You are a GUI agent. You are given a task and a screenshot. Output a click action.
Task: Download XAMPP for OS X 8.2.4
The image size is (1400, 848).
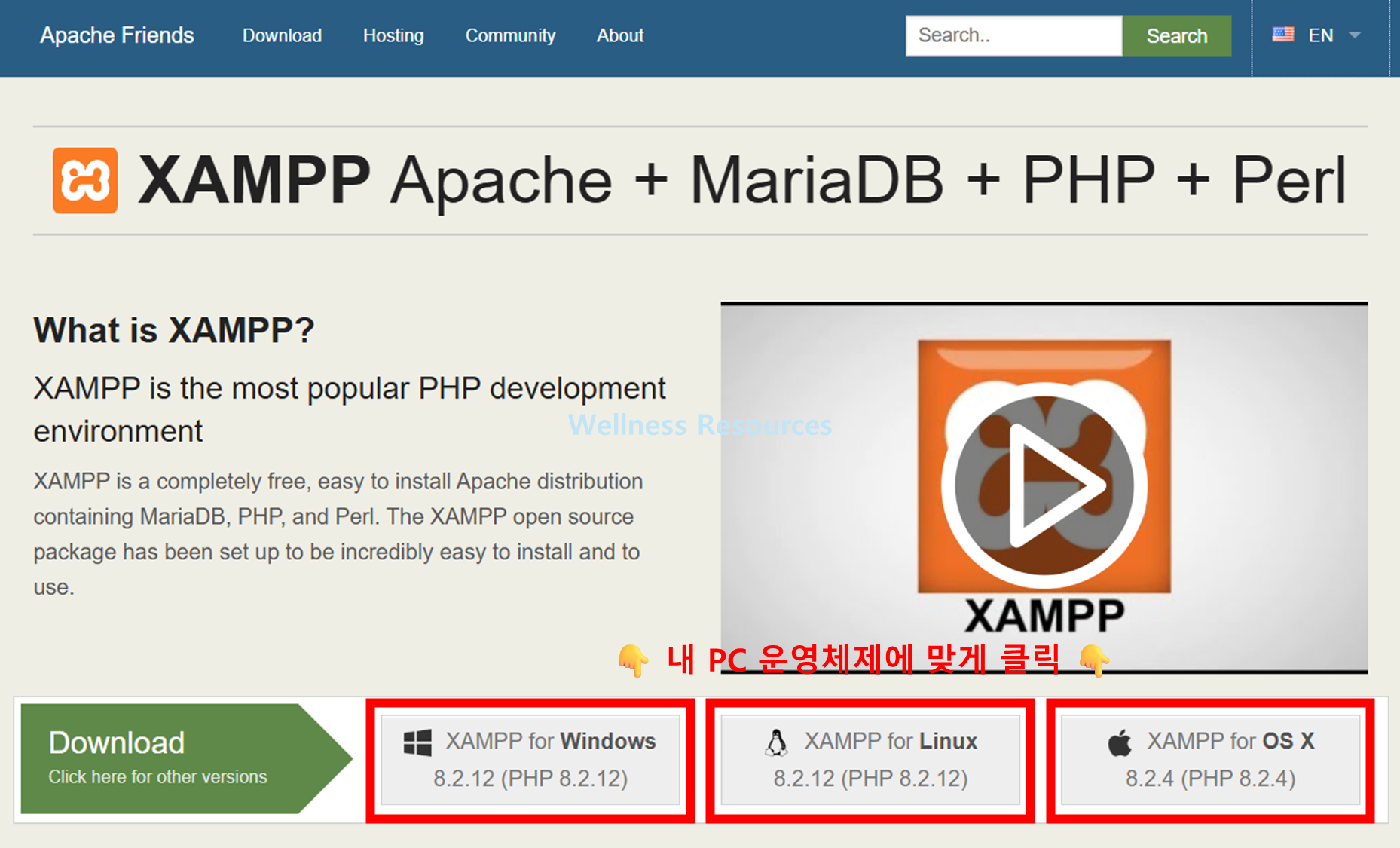[1210, 759]
